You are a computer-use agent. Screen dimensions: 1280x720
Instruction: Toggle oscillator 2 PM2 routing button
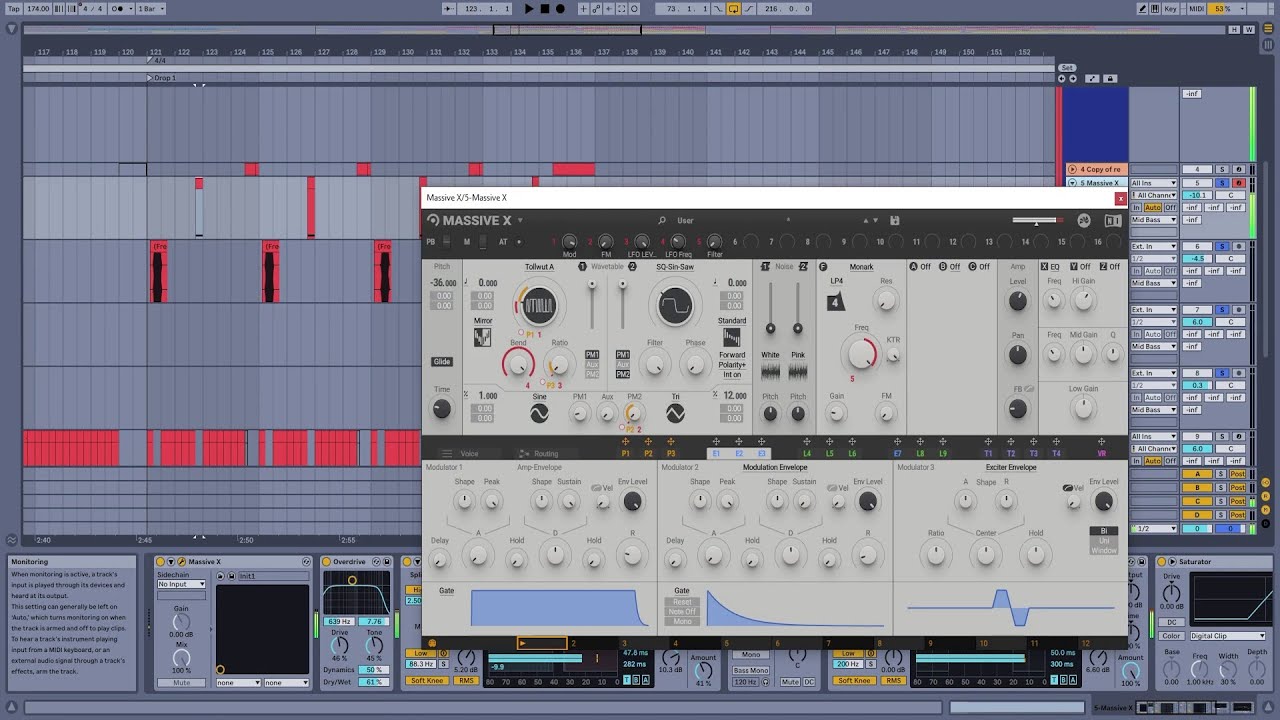click(623, 374)
